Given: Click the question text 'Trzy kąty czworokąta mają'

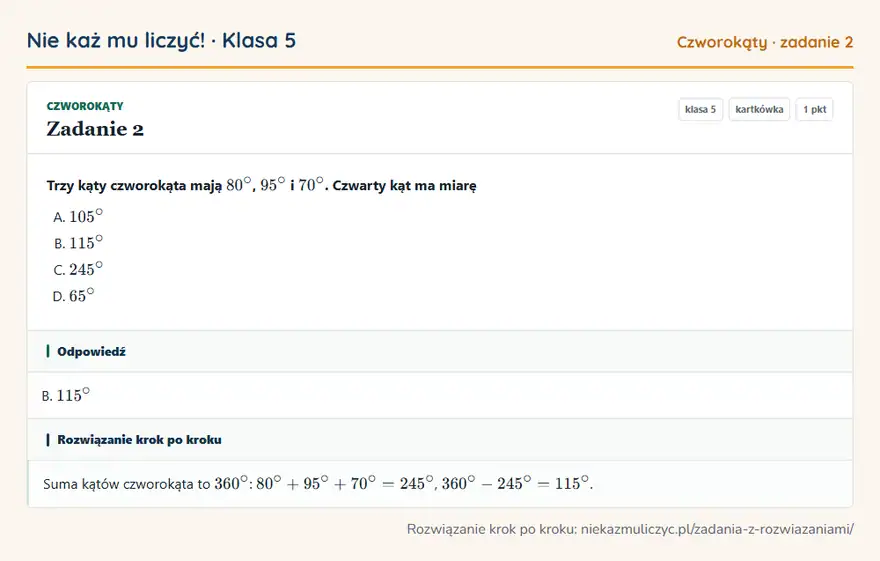Looking at the screenshot, I should point(134,186).
